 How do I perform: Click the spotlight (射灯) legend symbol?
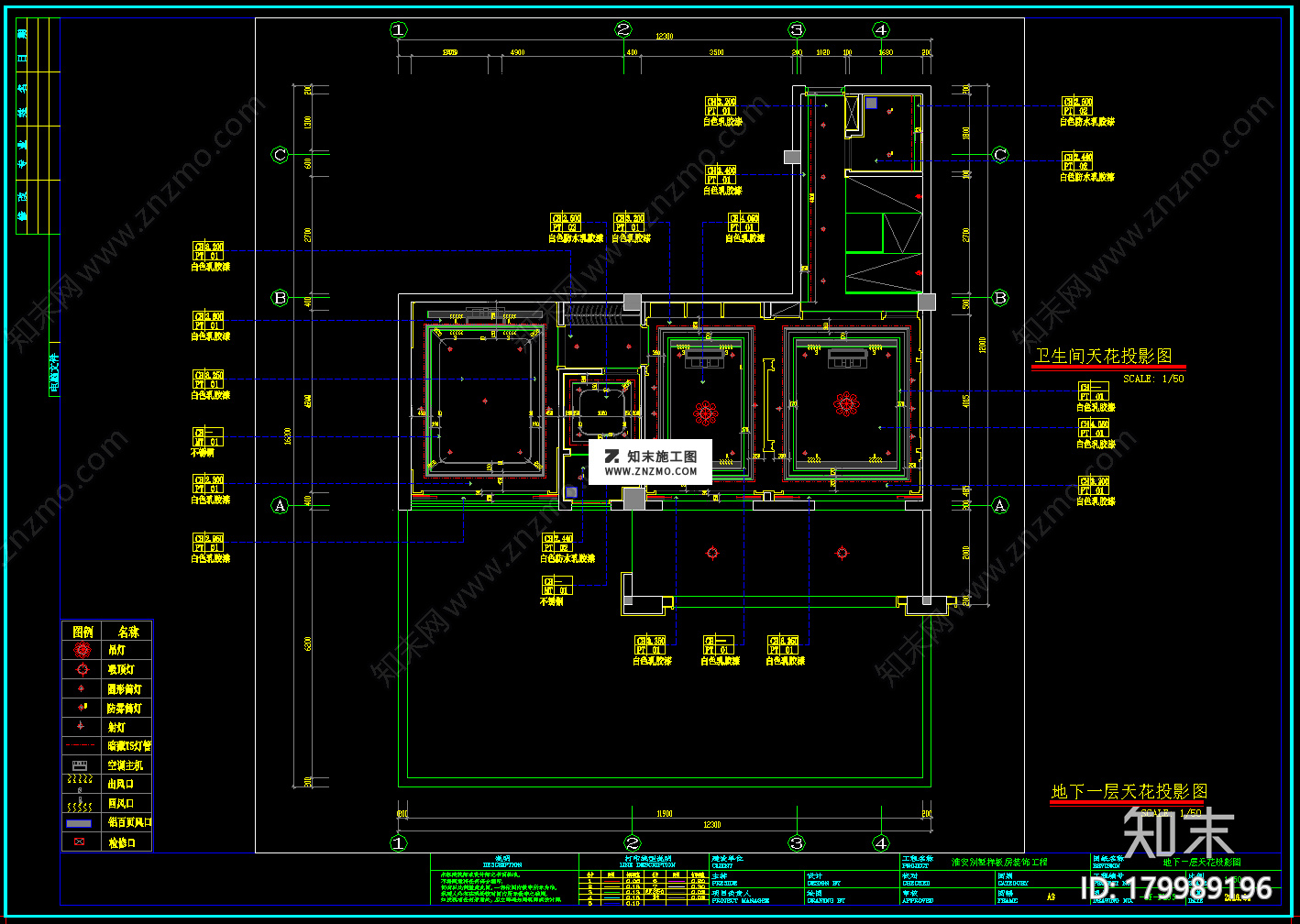pyautogui.click(x=82, y=726)
